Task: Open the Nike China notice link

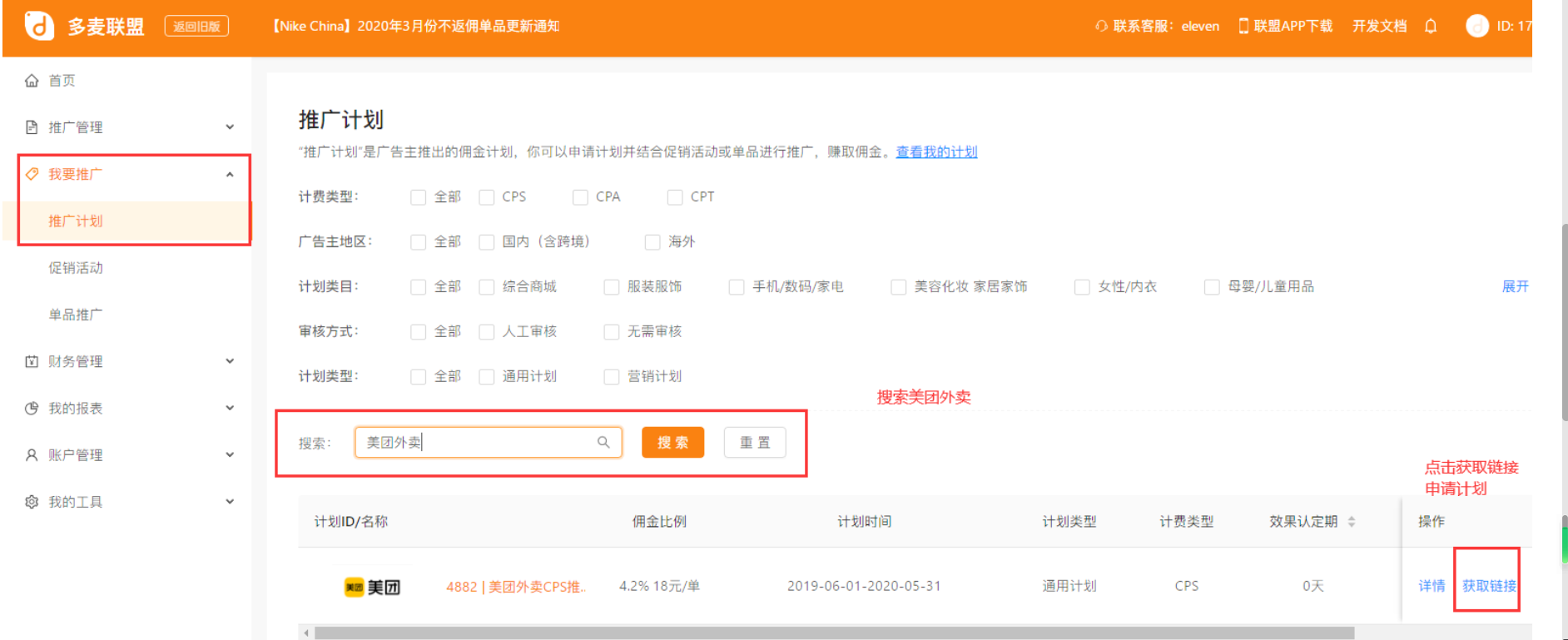Action: point(416,26)
